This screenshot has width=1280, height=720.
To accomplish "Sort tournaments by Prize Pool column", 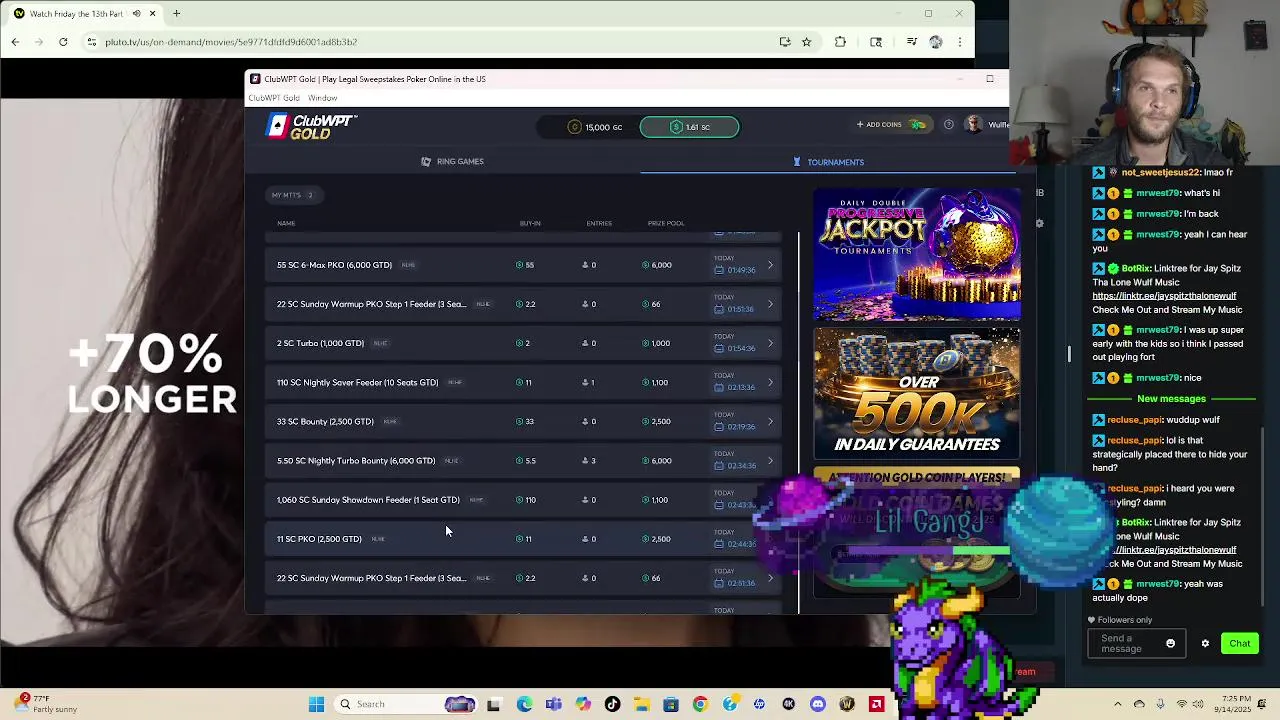I will 666,223.
